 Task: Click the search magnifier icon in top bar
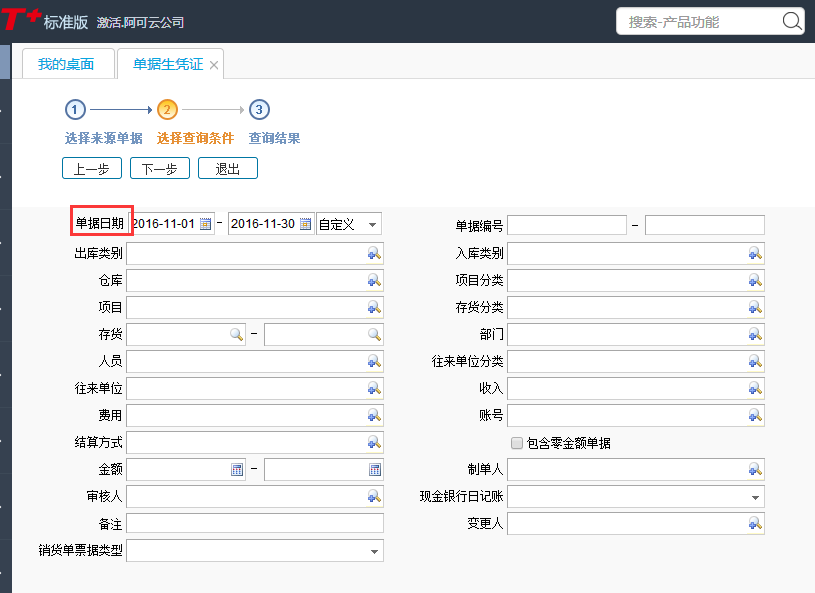tap(791, 21)
